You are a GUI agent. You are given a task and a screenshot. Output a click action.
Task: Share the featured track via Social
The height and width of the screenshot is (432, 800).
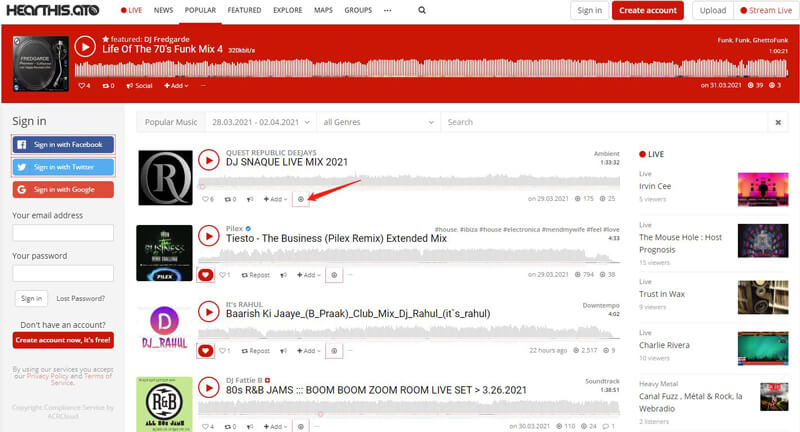(139, 86)
